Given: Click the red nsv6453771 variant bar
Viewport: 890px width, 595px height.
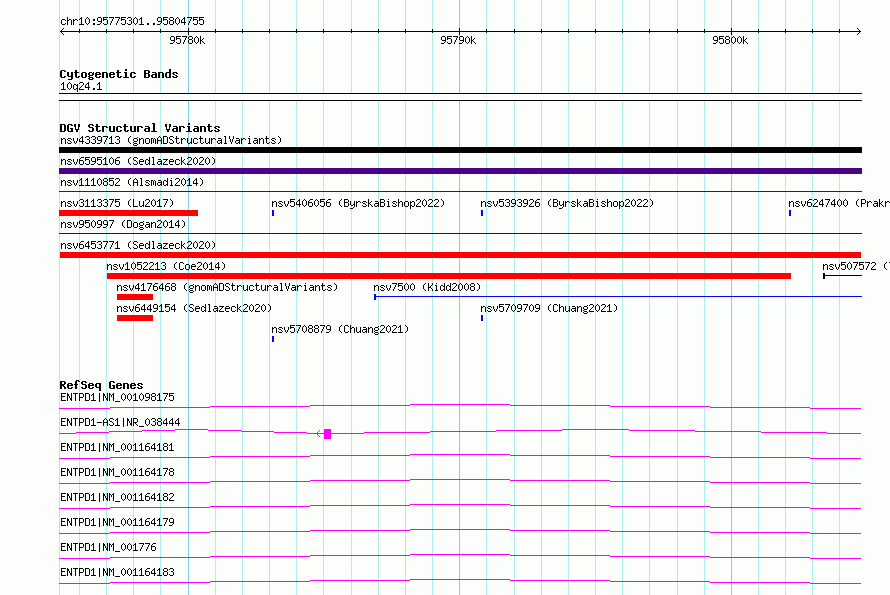Looking at the screenshot, I should (460, 255).
